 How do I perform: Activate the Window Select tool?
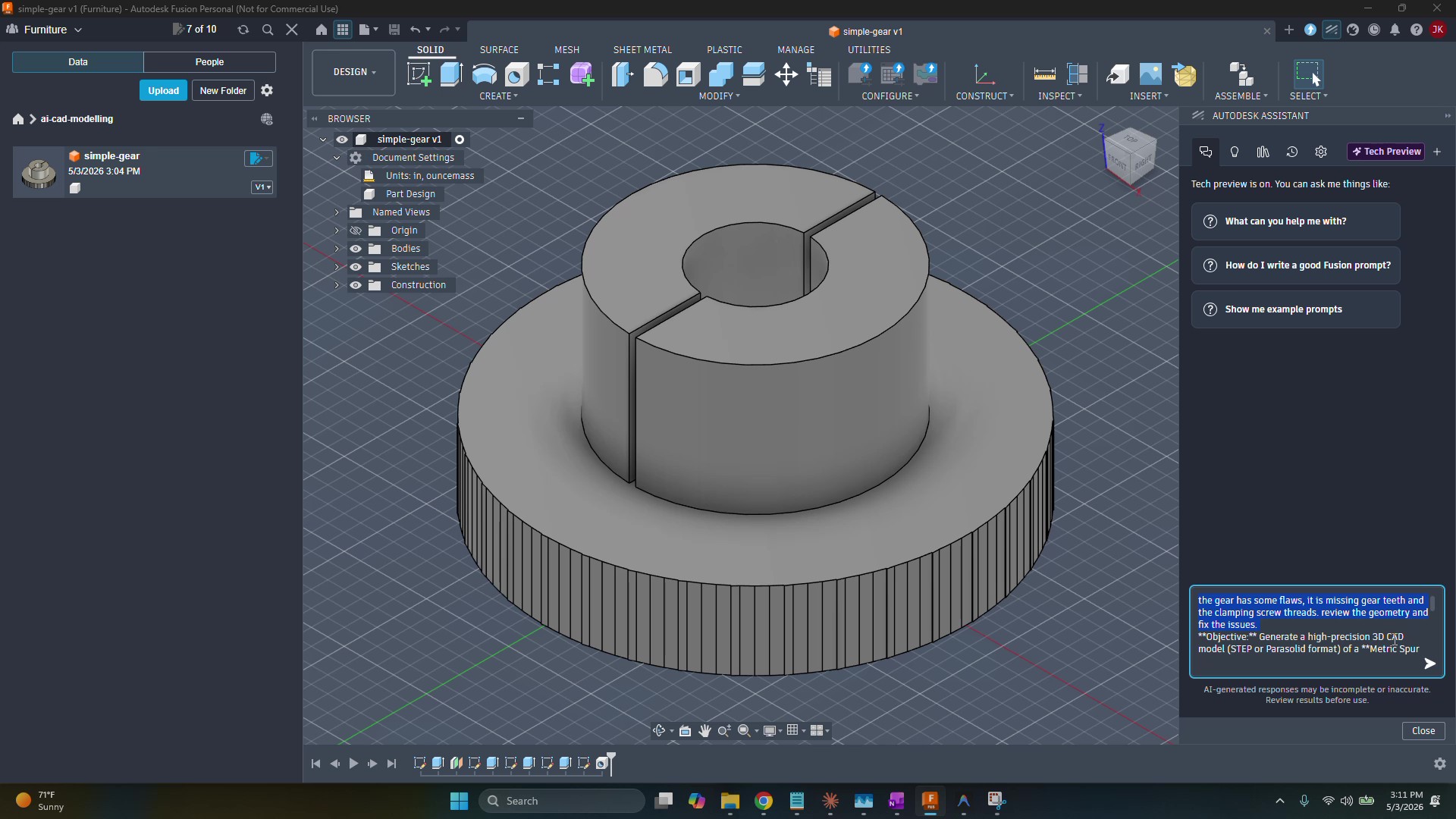1308,74
